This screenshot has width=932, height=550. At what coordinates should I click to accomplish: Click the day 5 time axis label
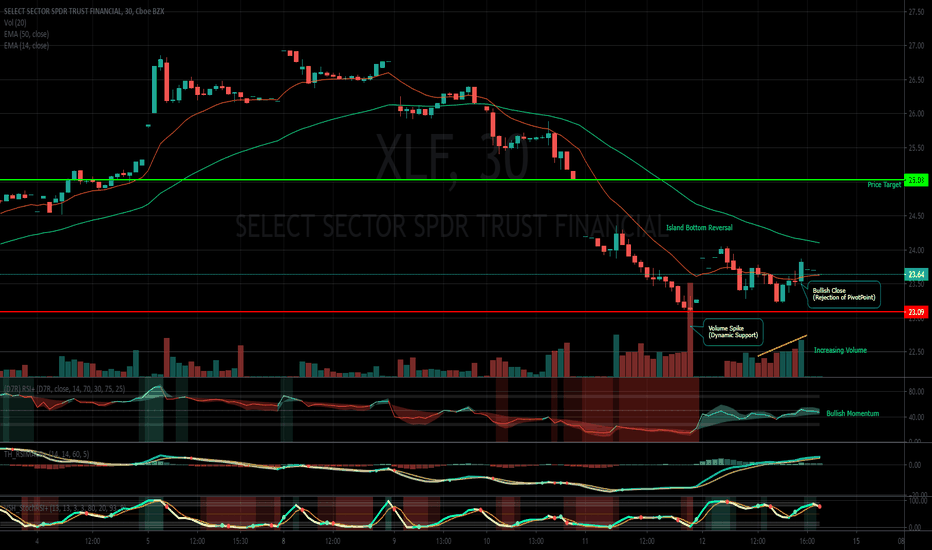pyautogui.click(x=148, y=541)
